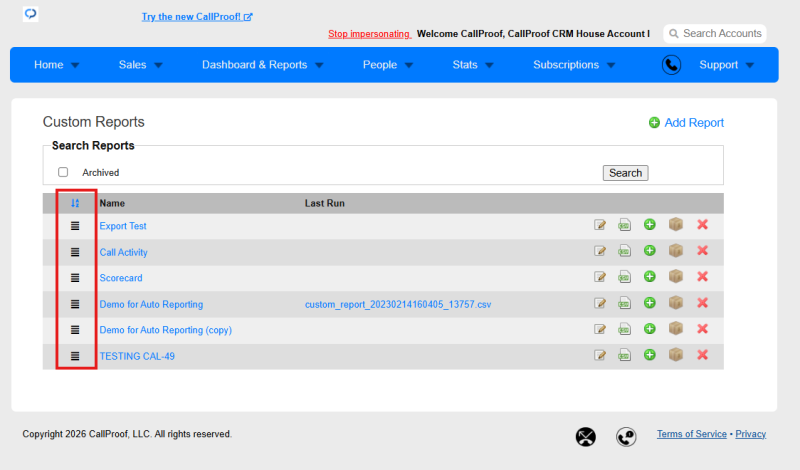
Task: Delete the Scorecard report
Action: (703, 277)
